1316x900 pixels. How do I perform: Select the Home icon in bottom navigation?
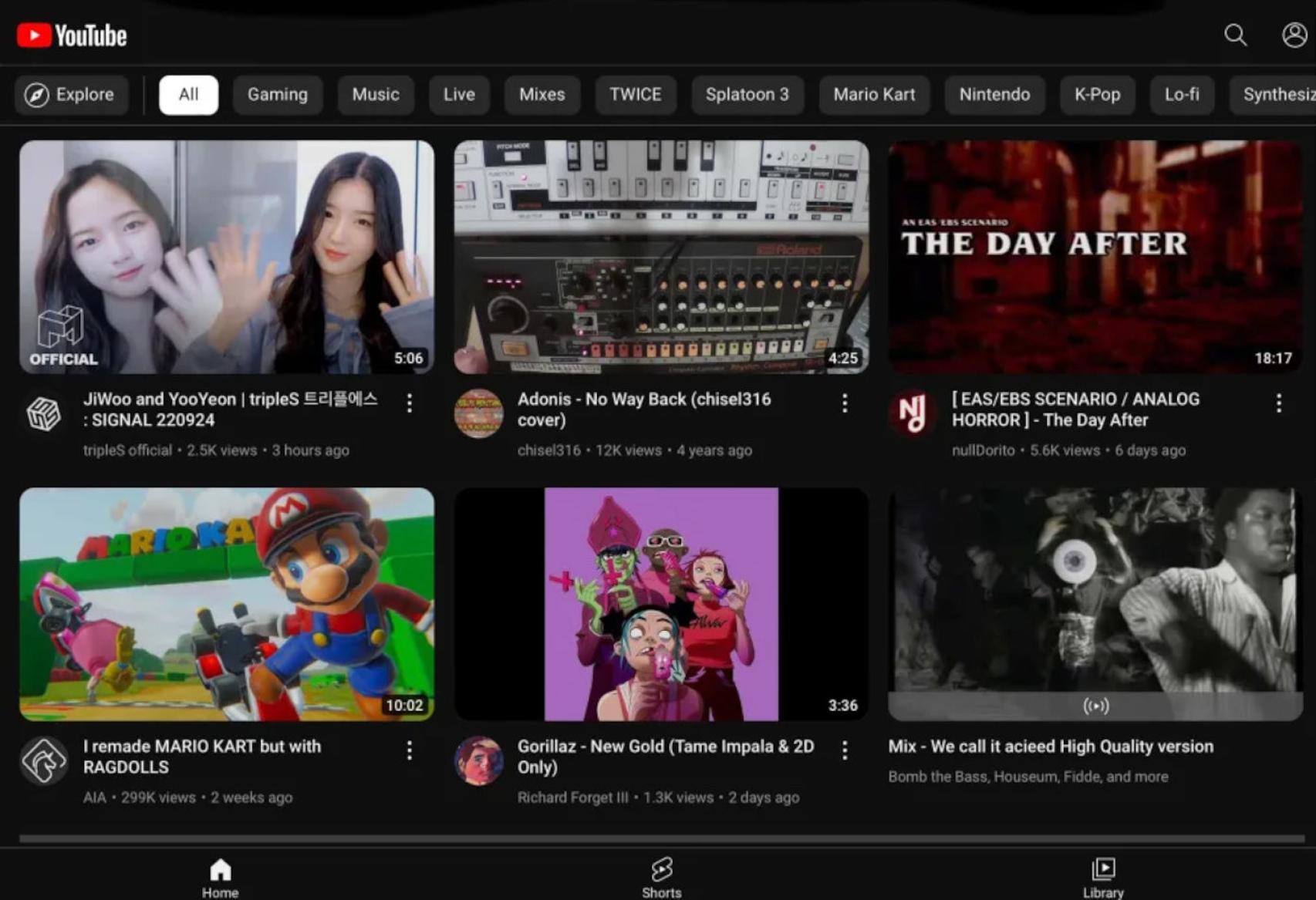point(220,870)
